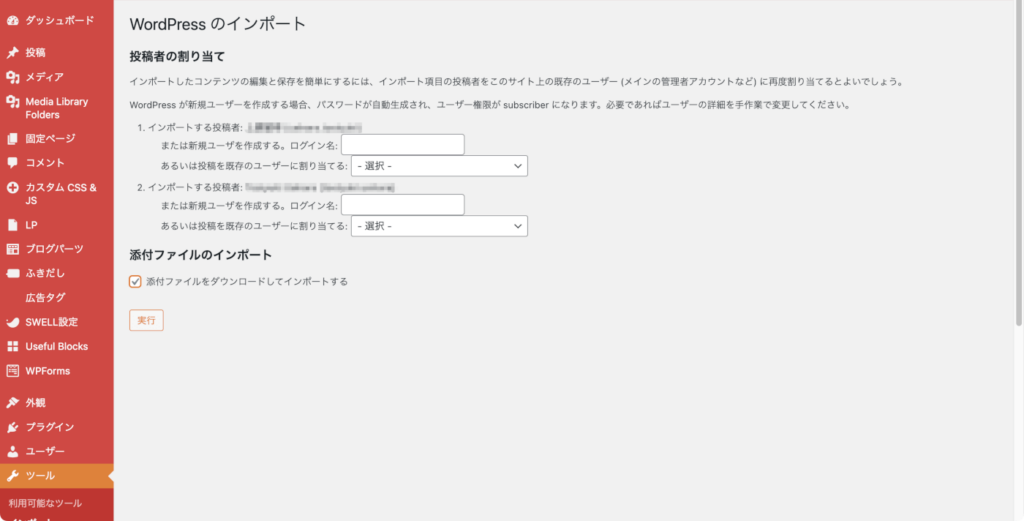The width and height of the screenshot is (1024, 521).
Task: Click the WPForms icon
Action: tap(12, 371)
